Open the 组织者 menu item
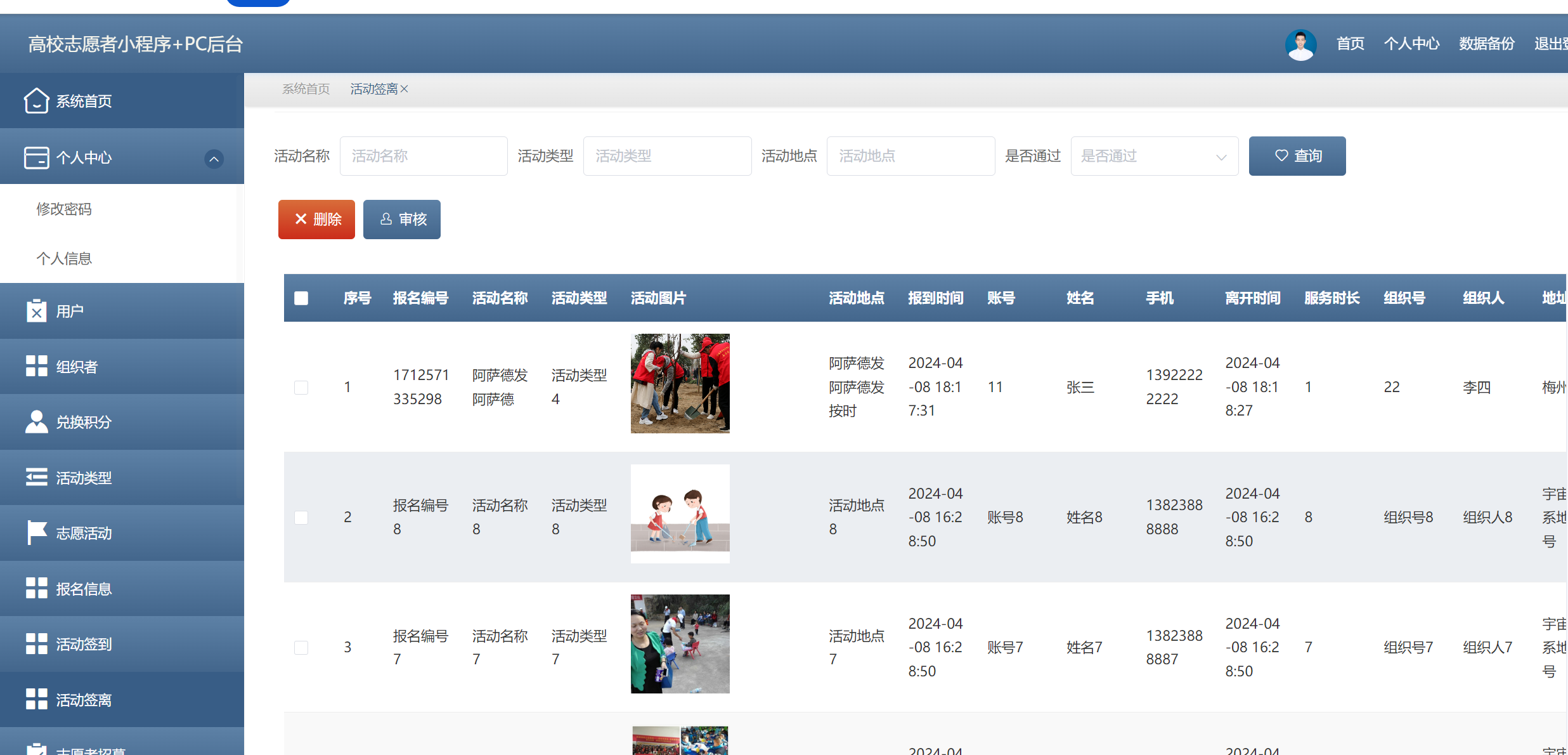1568x755 pixels. click(x=122, y=366)
